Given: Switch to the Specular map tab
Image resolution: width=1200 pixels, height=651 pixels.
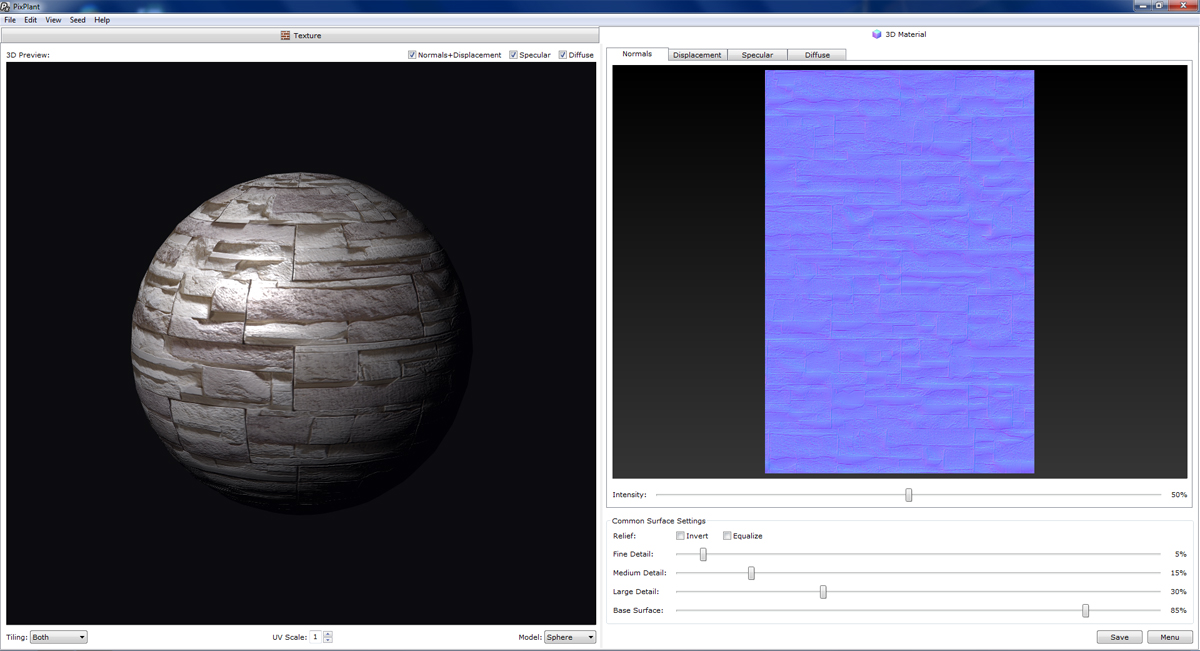Looking at the screenshot, I should [757, 55].
